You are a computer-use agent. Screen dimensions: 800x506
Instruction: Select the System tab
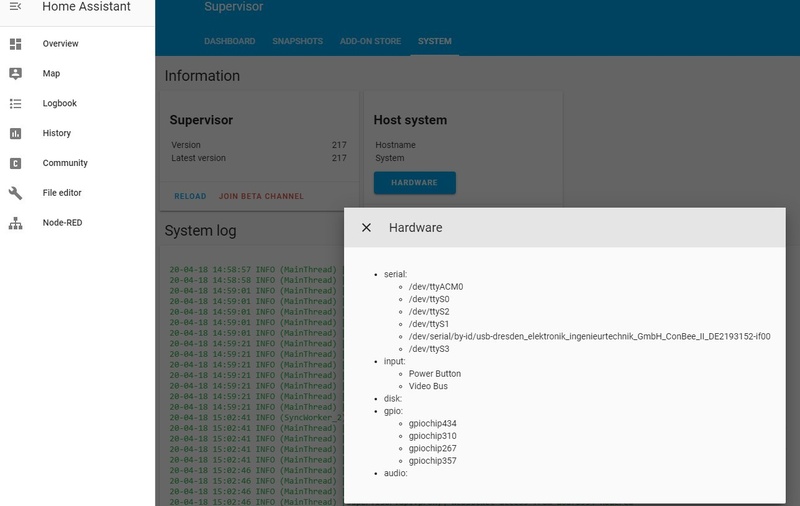coord(435,41)
